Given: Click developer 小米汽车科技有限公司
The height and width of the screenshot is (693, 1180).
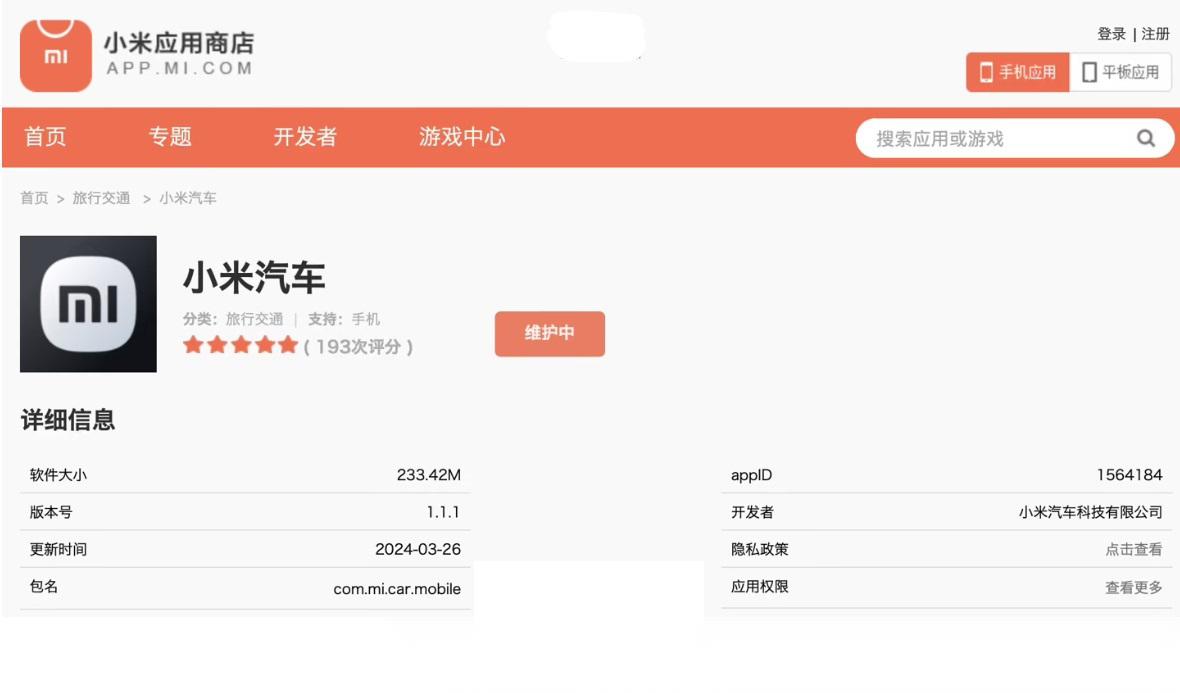Looking at the screenshot, I should point(1090,512).
